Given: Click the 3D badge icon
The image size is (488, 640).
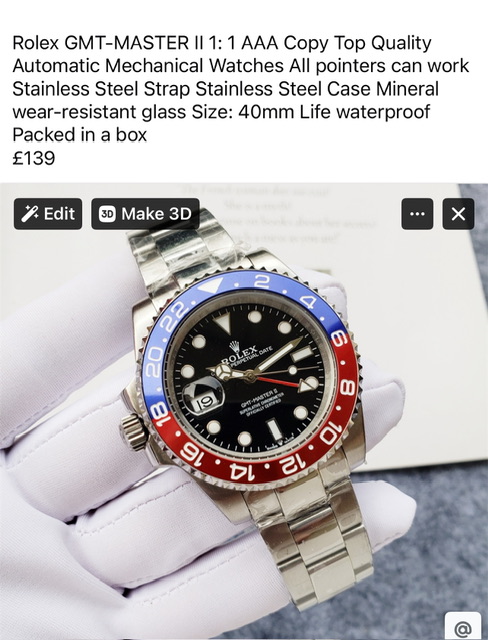Looking at the screenshot, I should pos(107,214).
